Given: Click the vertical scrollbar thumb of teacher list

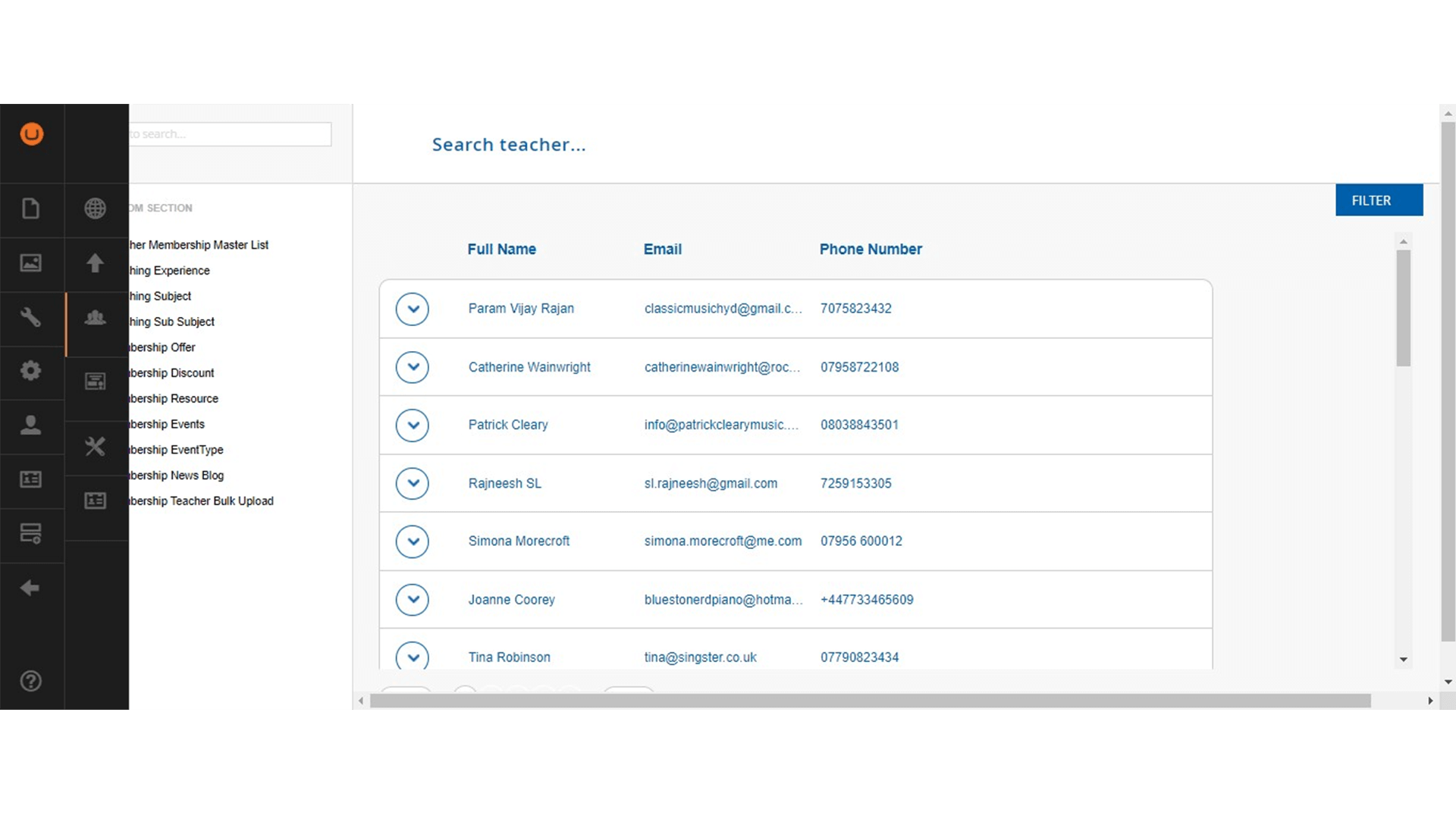Looking at the screenshot, I should point(1404,309).
